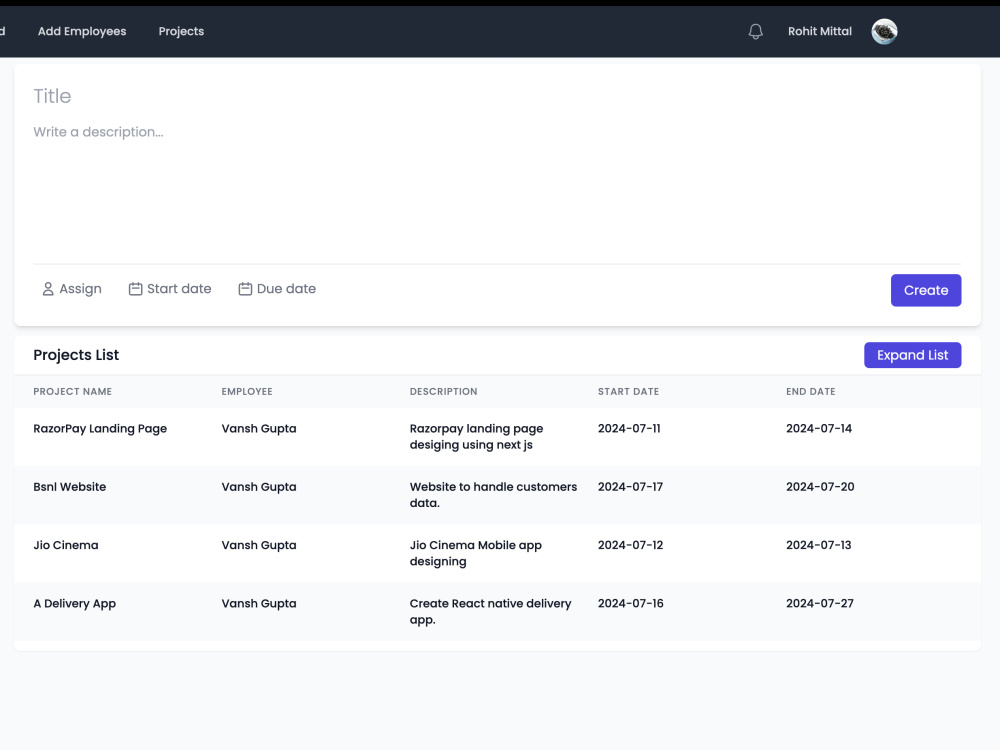Click Vansh Gupta in the Bsnl Website row
Screen dimensions: 1000x750
(259, 487)
